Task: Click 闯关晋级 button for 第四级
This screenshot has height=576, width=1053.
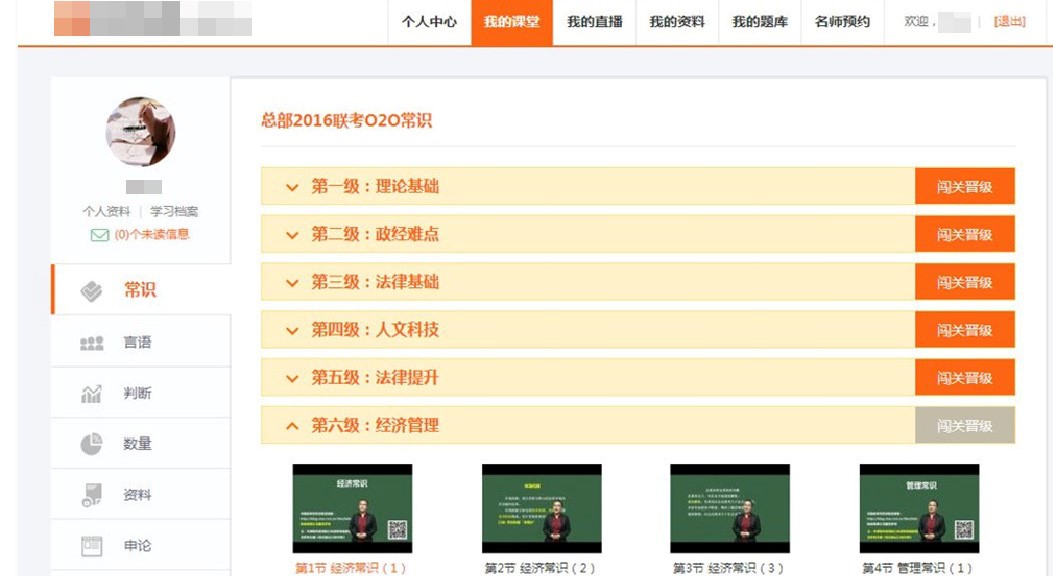Action: click(x=964, y=330)
